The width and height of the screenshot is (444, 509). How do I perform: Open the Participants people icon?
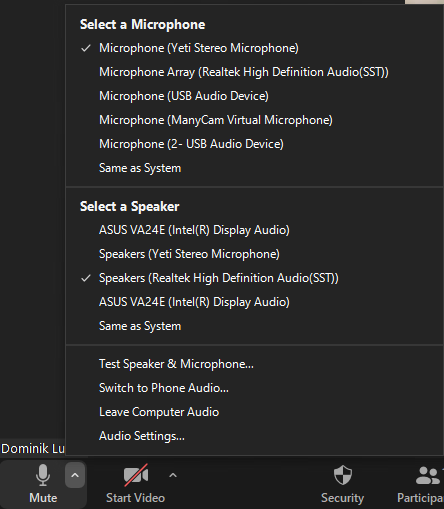428,475
